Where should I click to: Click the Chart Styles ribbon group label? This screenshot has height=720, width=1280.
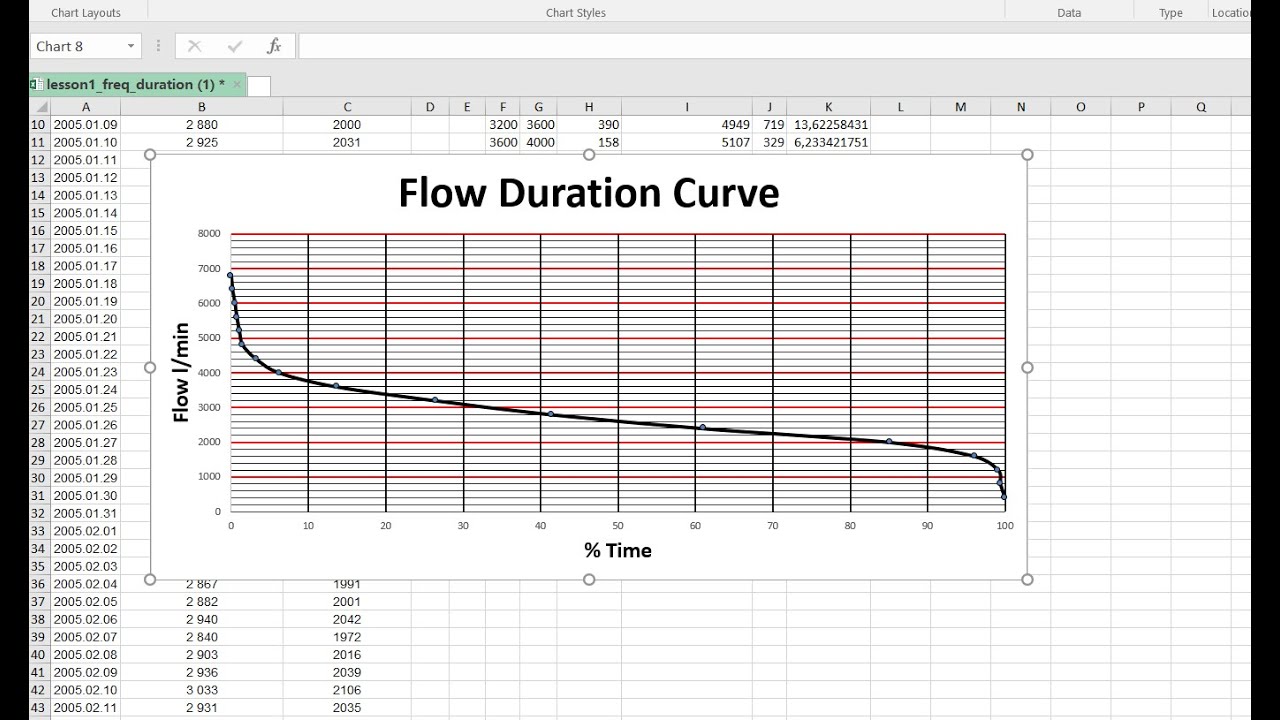coord(576,13)
